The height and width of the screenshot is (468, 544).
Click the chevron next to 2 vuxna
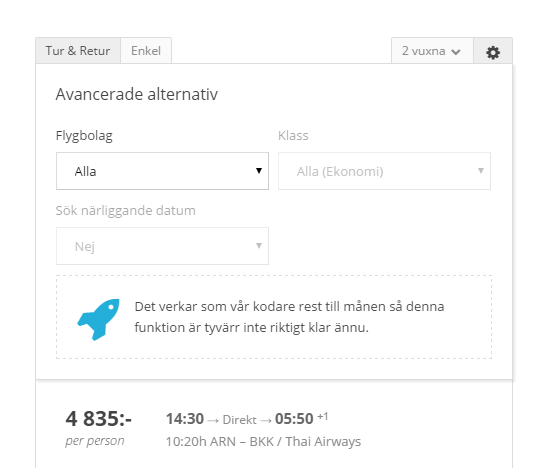(456, 52)
